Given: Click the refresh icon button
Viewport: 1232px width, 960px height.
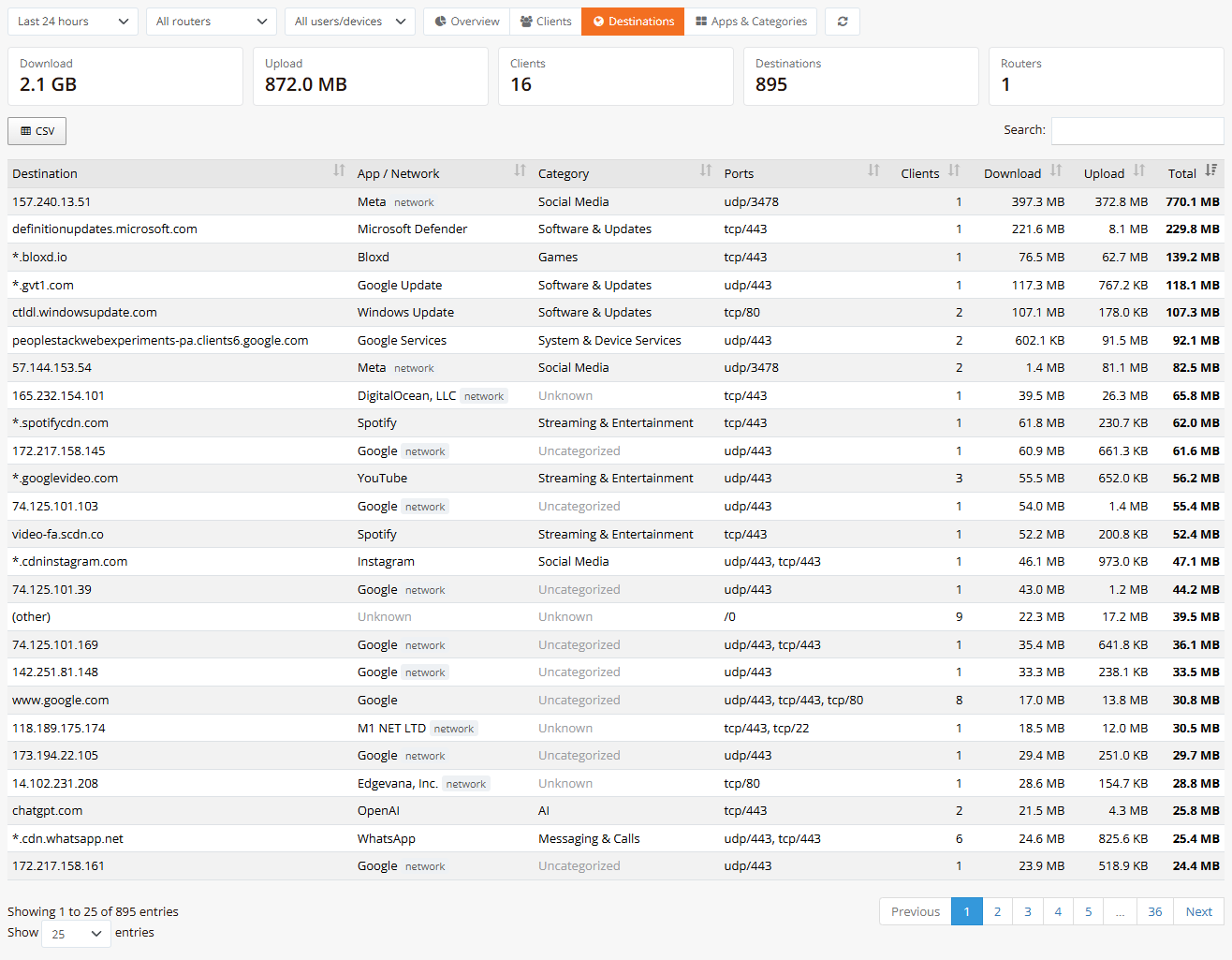Looking at the screenshot, I should pos(842,22).
